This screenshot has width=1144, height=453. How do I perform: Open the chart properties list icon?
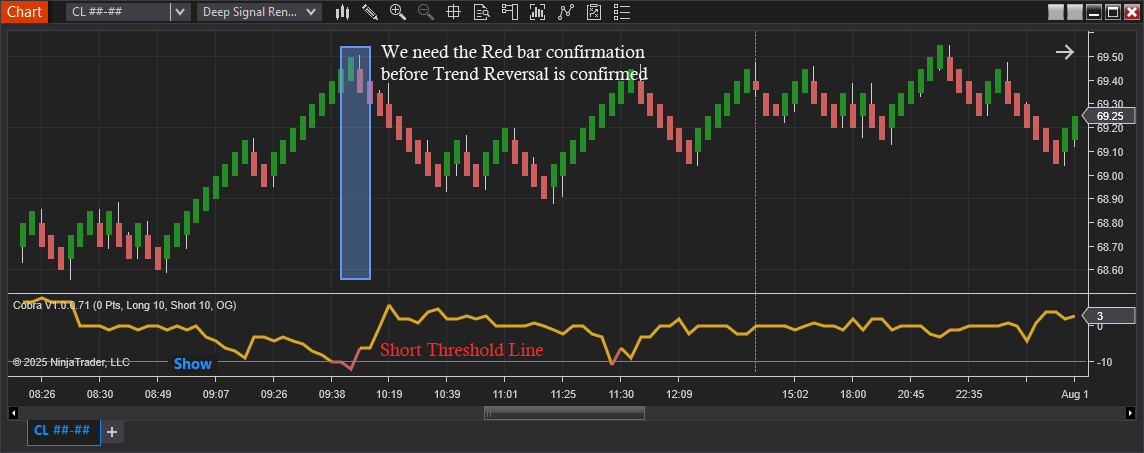(622, 12)
